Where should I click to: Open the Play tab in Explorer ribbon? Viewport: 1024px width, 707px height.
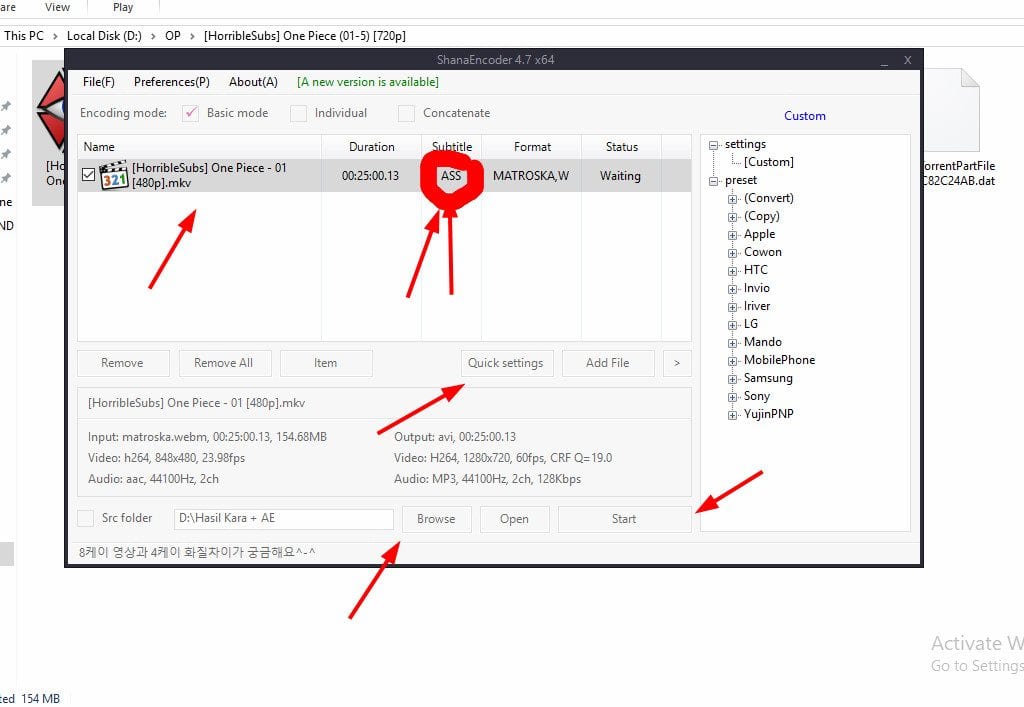pos(123,7)
